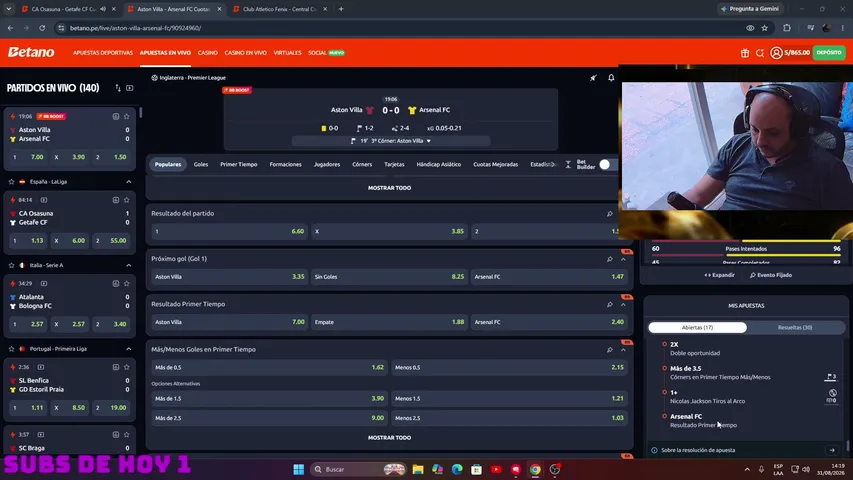The width and height of the screenshot is (853, 480).
Task: Open the Apuestas Deportivas menu
Action: [x=103, y=53]
